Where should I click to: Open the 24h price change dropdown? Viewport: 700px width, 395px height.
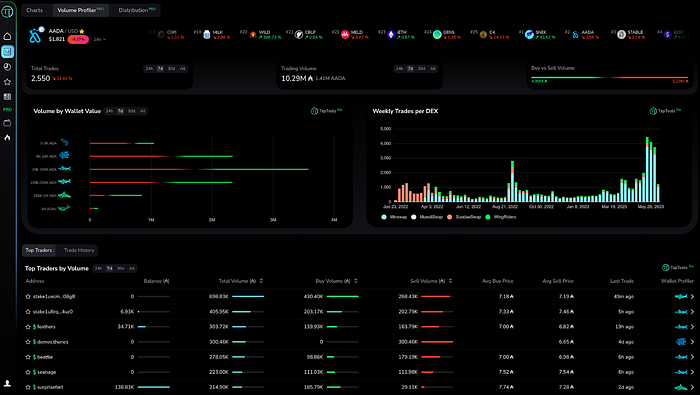100,40
